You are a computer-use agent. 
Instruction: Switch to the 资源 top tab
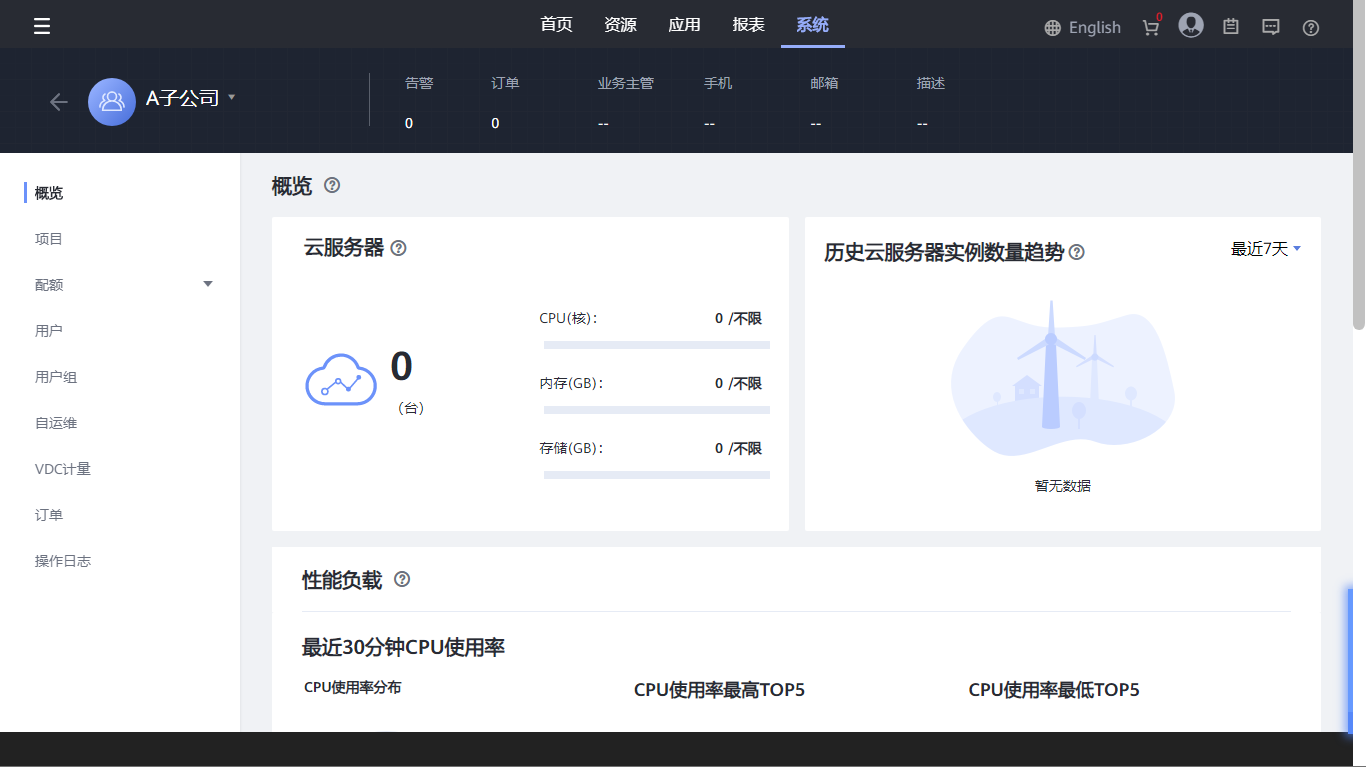tap(620, 25)
